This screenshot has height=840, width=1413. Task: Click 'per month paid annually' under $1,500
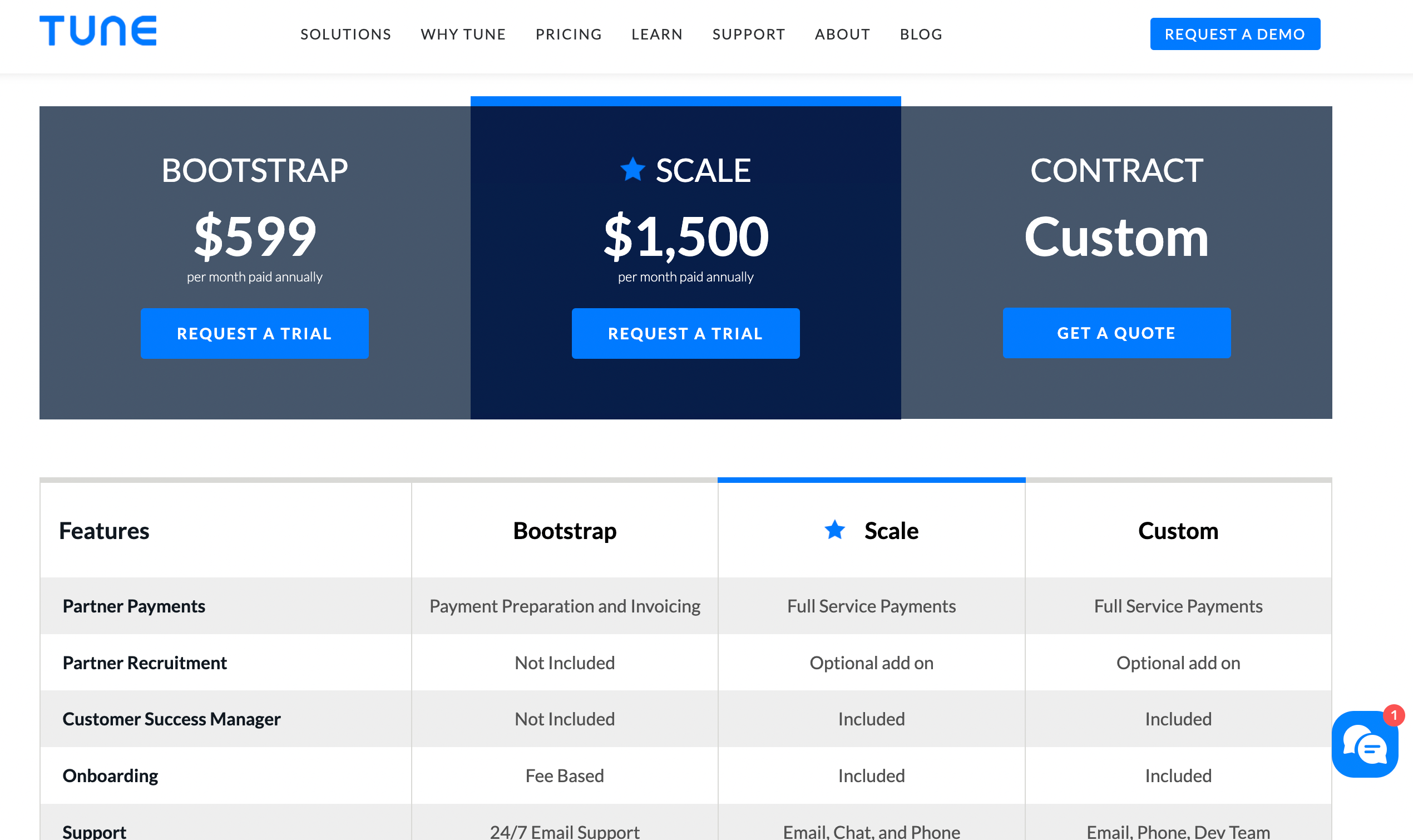tap(686, 277)
